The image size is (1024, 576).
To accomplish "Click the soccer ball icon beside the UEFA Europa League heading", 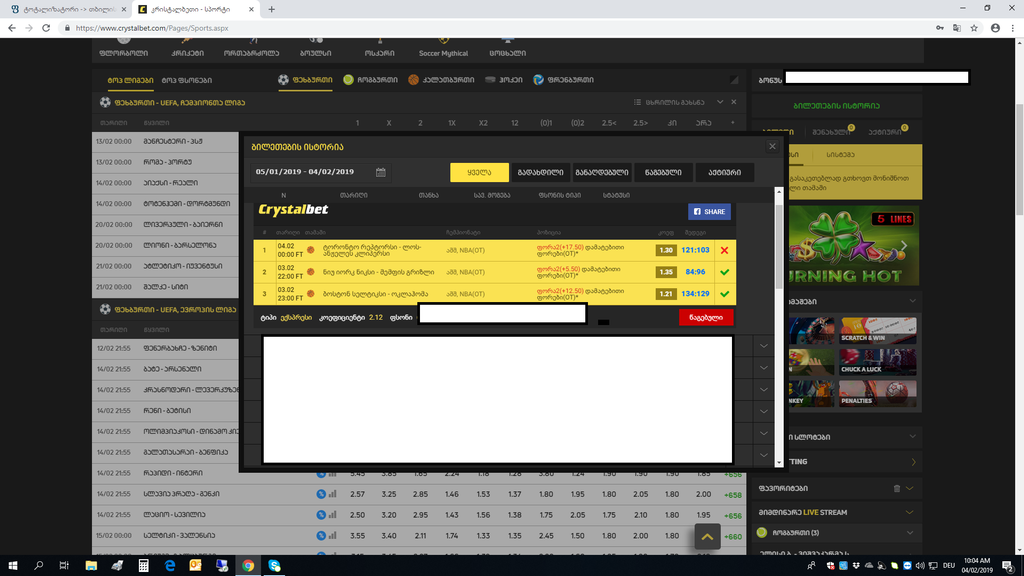I will point(105,309).
